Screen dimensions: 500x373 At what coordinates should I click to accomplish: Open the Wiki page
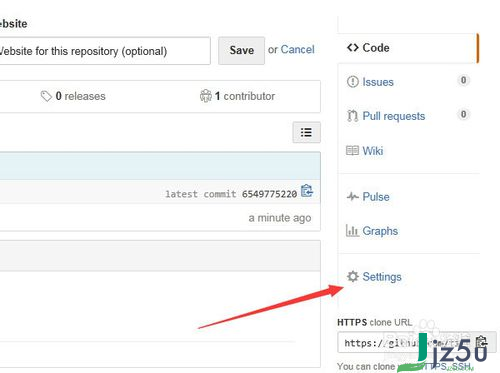(x=373, y=151)
